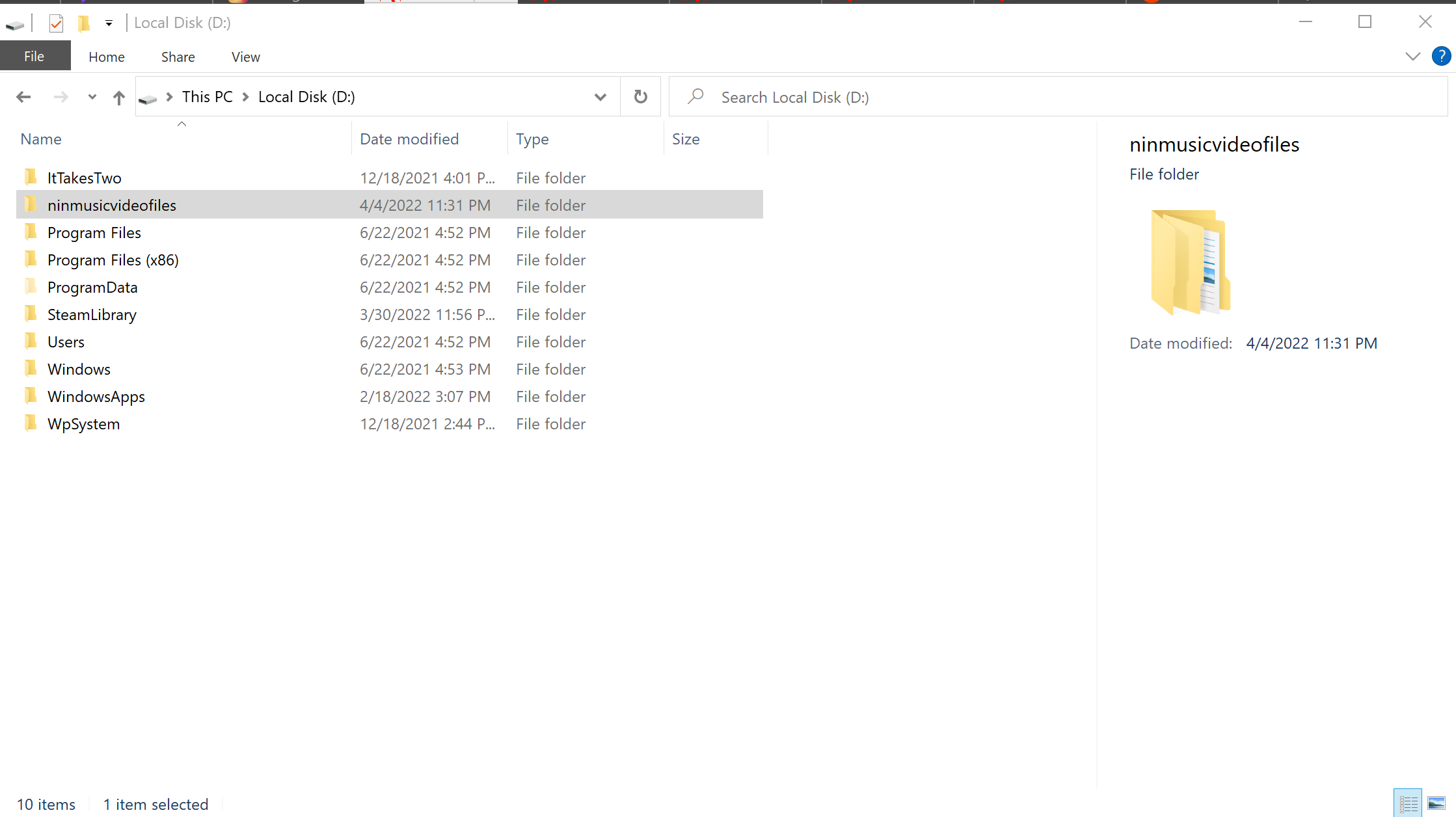Click the search magnifier in the search box
The height and width of the screenshot is (817, 1456).
coord(695,96)
